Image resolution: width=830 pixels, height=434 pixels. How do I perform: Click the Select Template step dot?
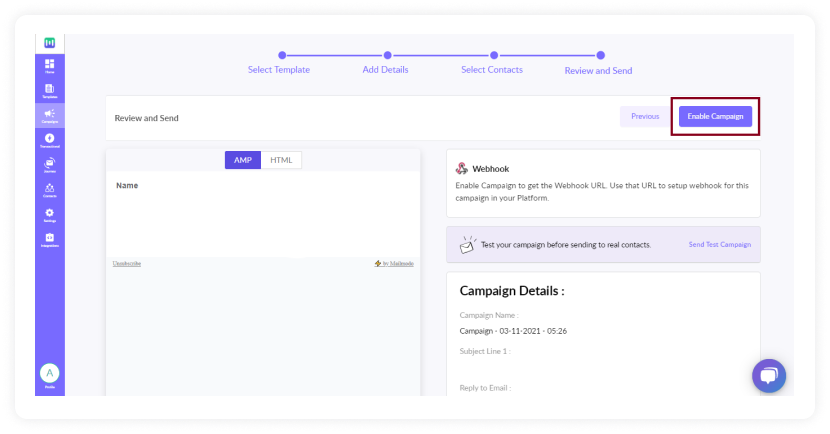pos(282,55)
